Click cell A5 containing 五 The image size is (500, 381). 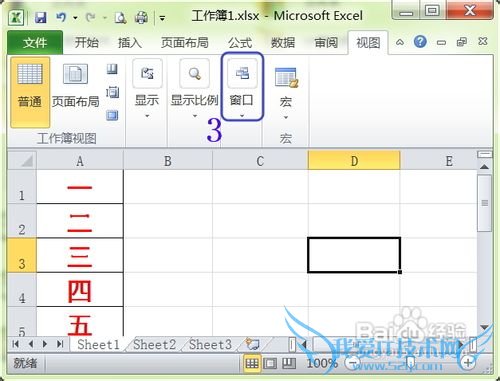pos(80,322)
